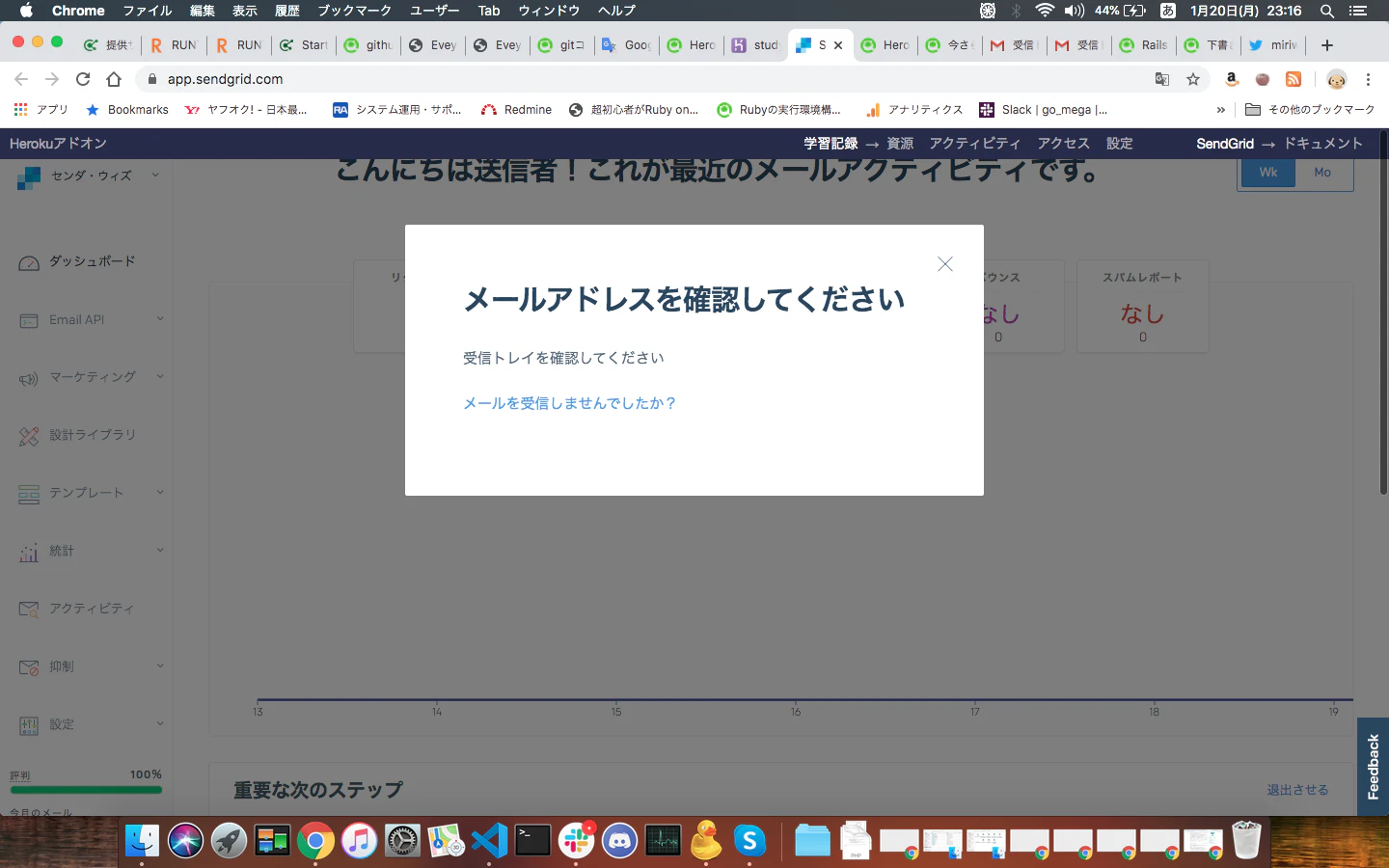This screenshot has width=1389, height=868.
Task: Bookmark this page with the star icon
Action: (1193, 79)
